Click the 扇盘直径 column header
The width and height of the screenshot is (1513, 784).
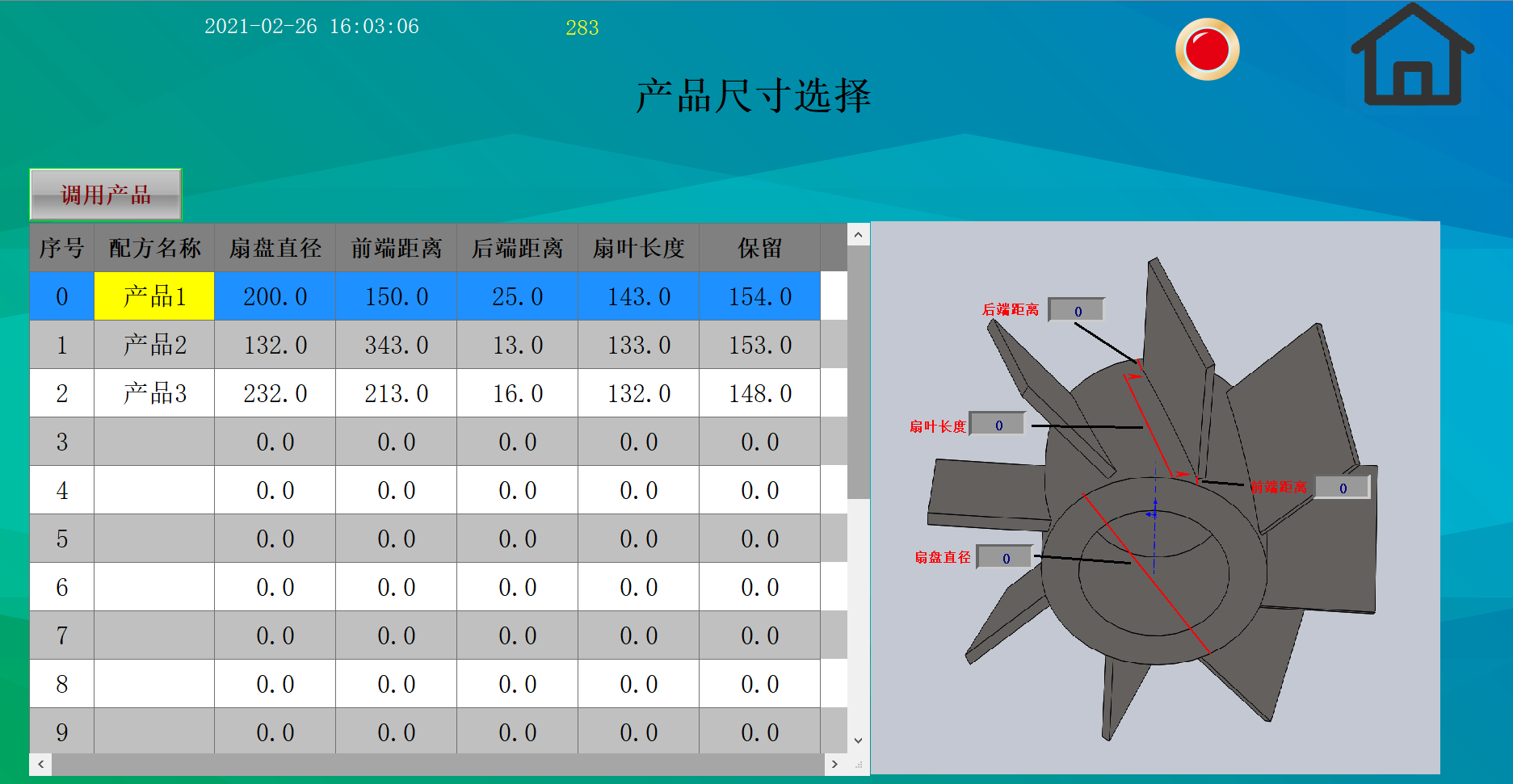275,248
